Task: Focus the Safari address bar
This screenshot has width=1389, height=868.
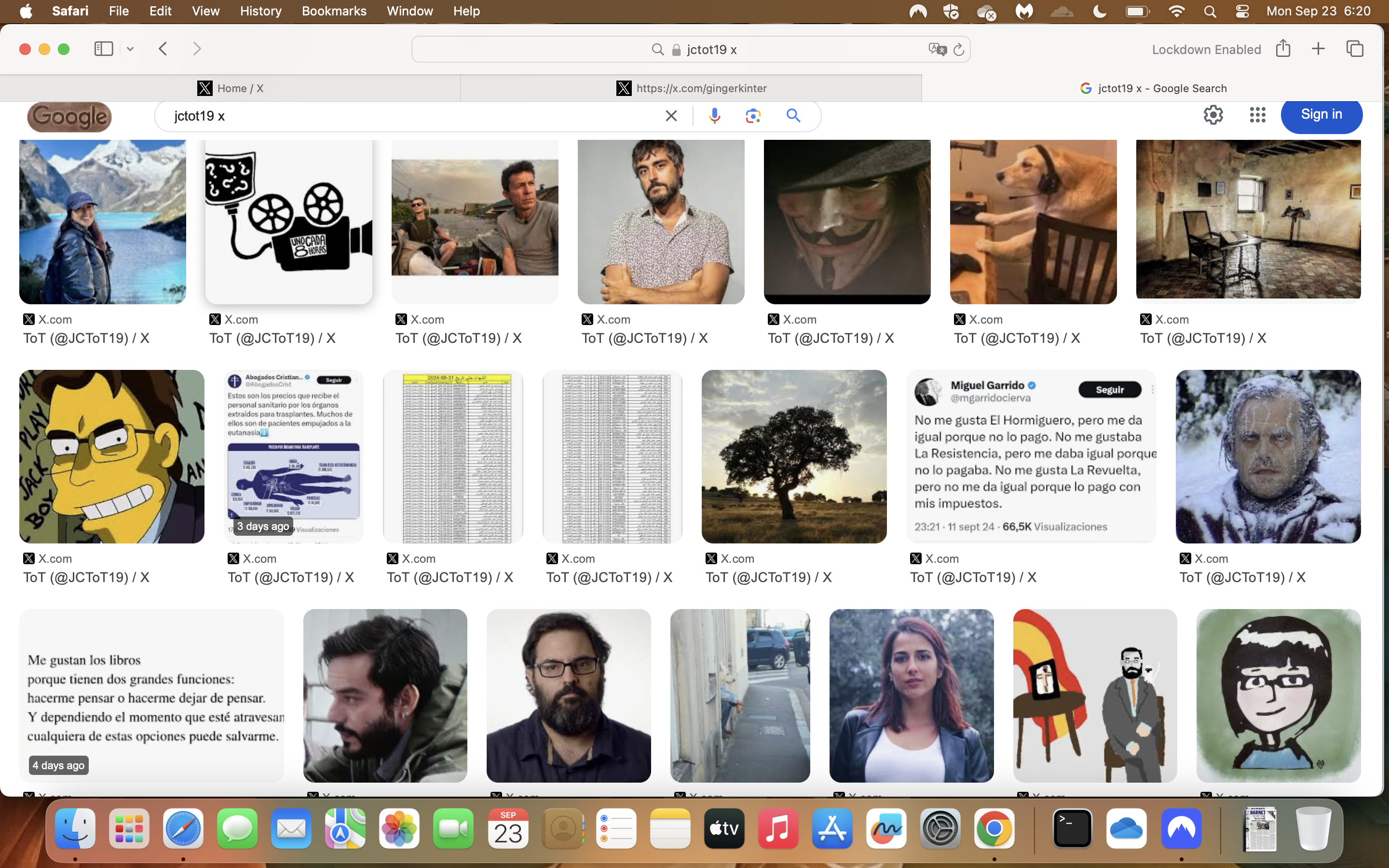Action: point(691,49)
